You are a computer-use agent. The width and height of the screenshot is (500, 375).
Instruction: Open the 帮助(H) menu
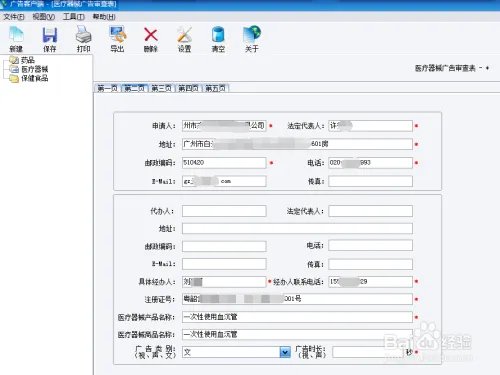(x=104, y=17)
